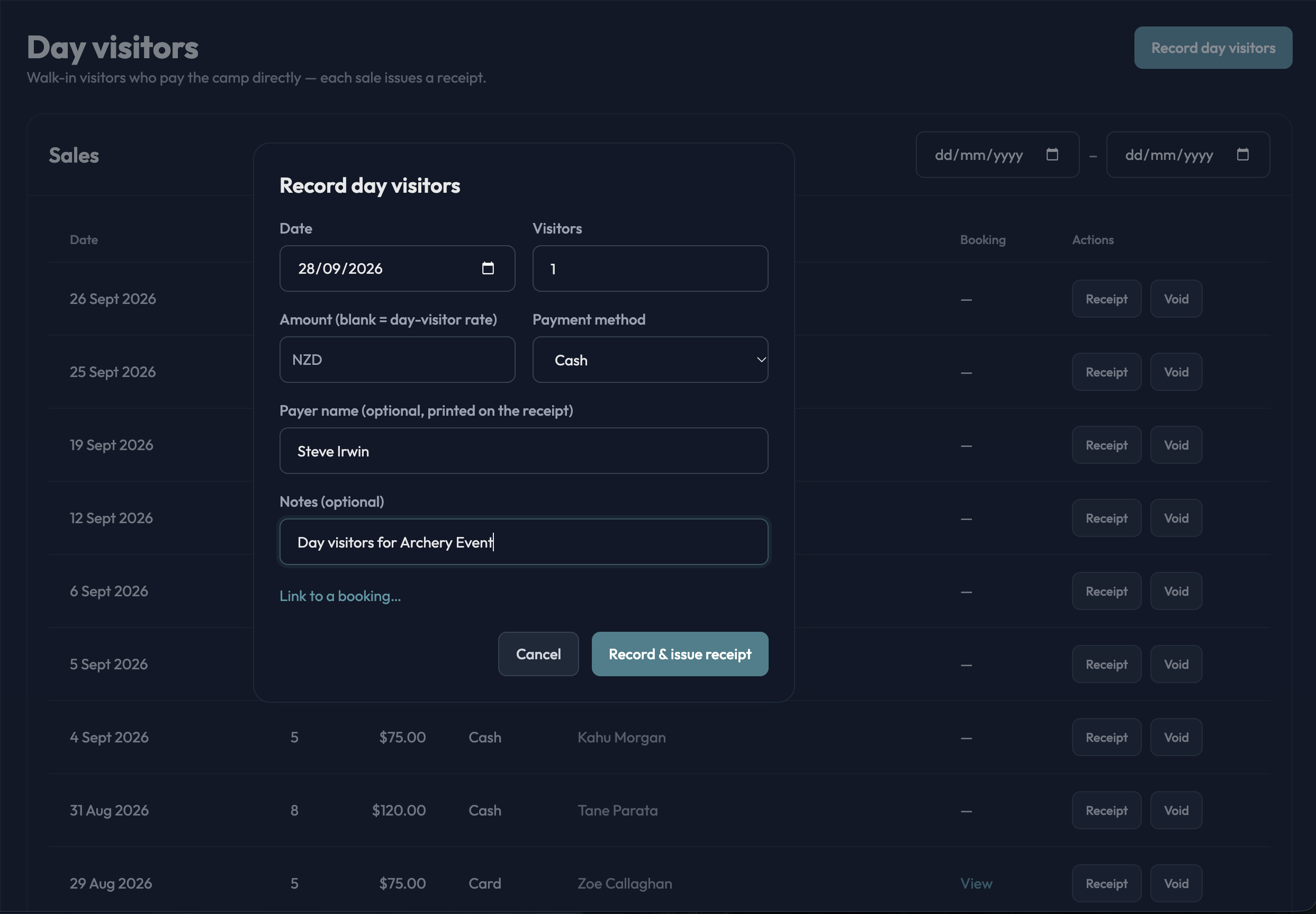Void the 26 Sept 2026 sale
The width and height of the screenshot is (1316, 914).
click(1176, 299)
